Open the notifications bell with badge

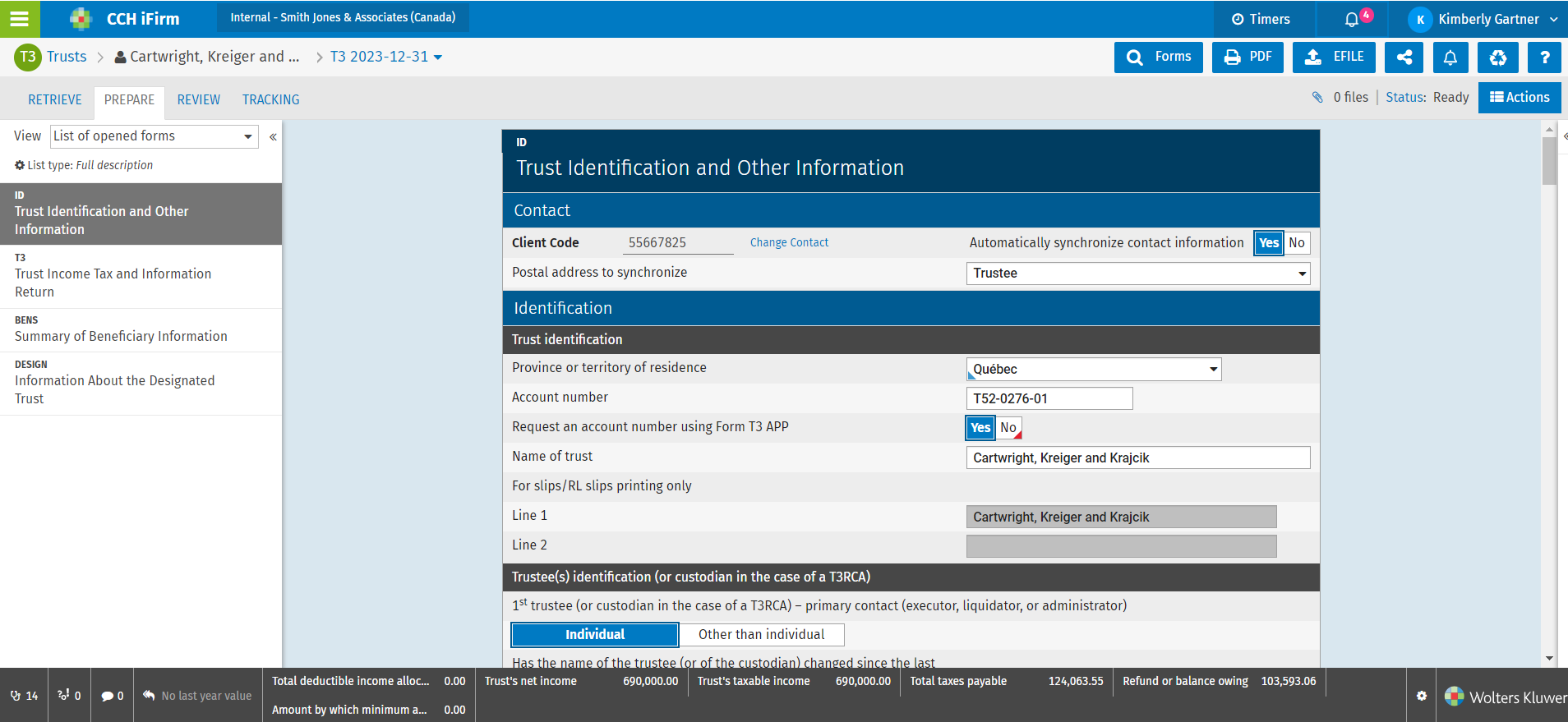click(x=1352, y=19)
